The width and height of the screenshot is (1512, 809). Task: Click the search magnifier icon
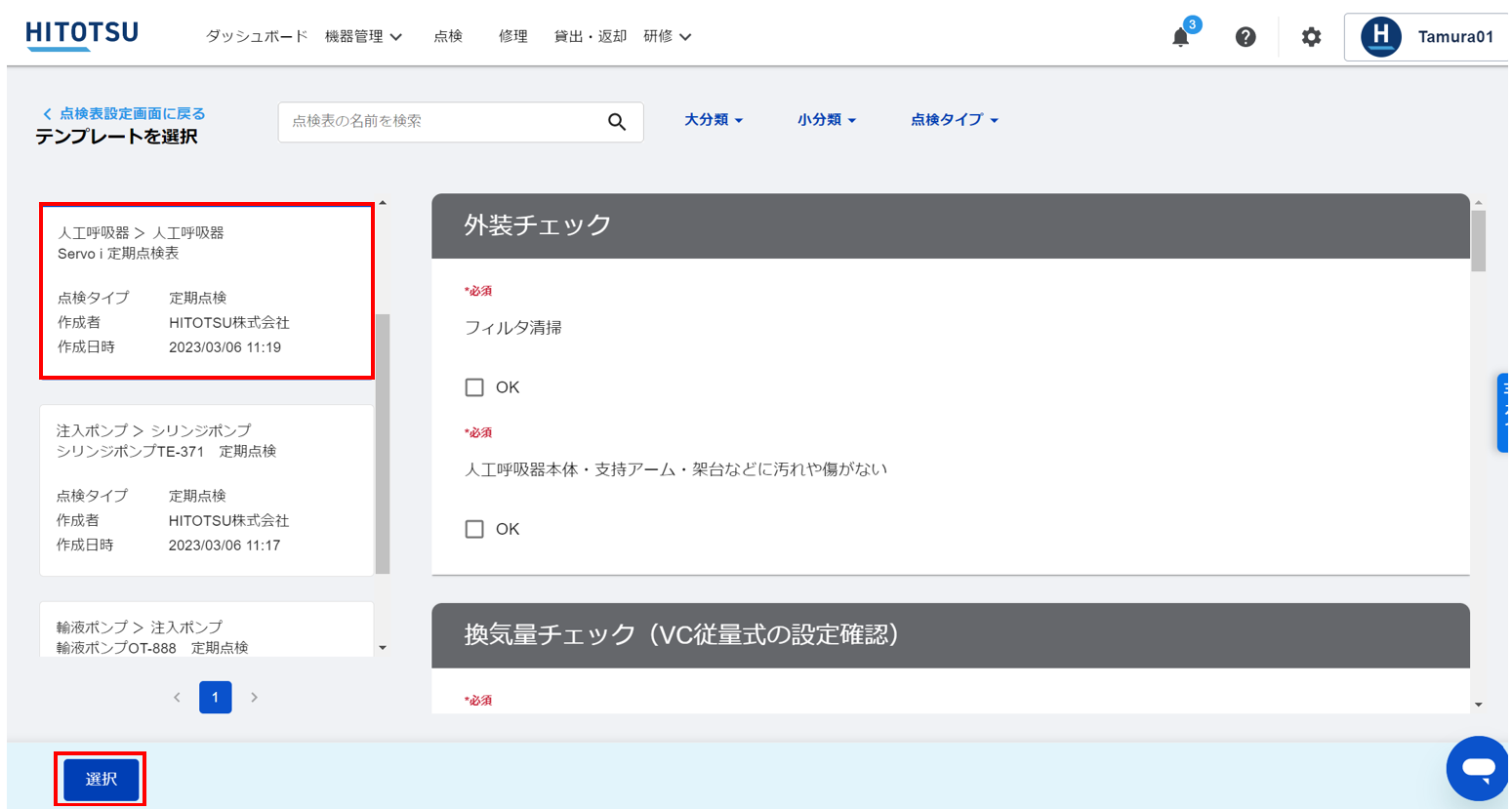[x=617, y=122]
